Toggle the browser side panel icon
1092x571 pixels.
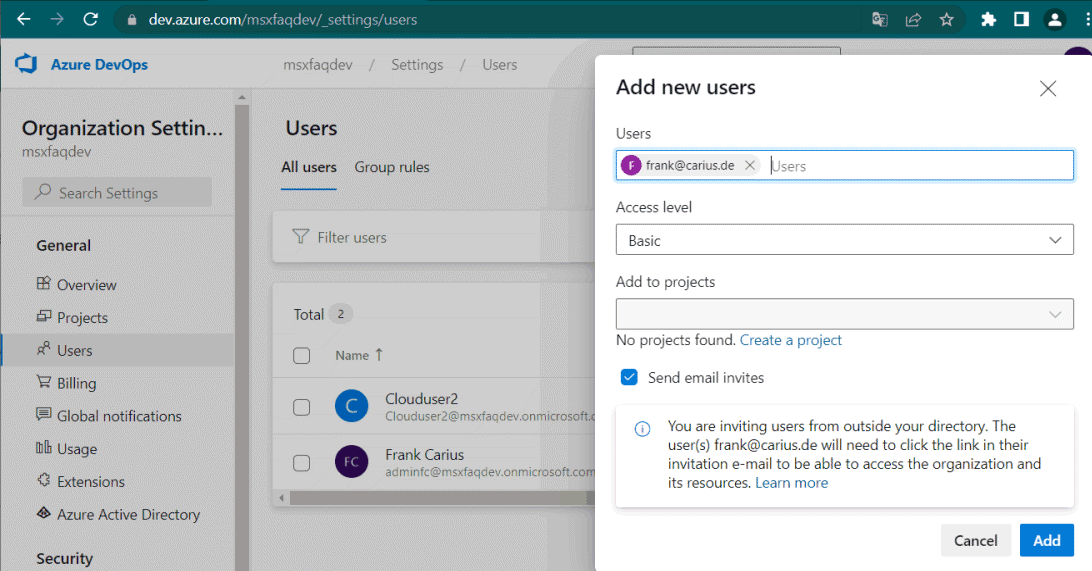(x=1022, y=19)
